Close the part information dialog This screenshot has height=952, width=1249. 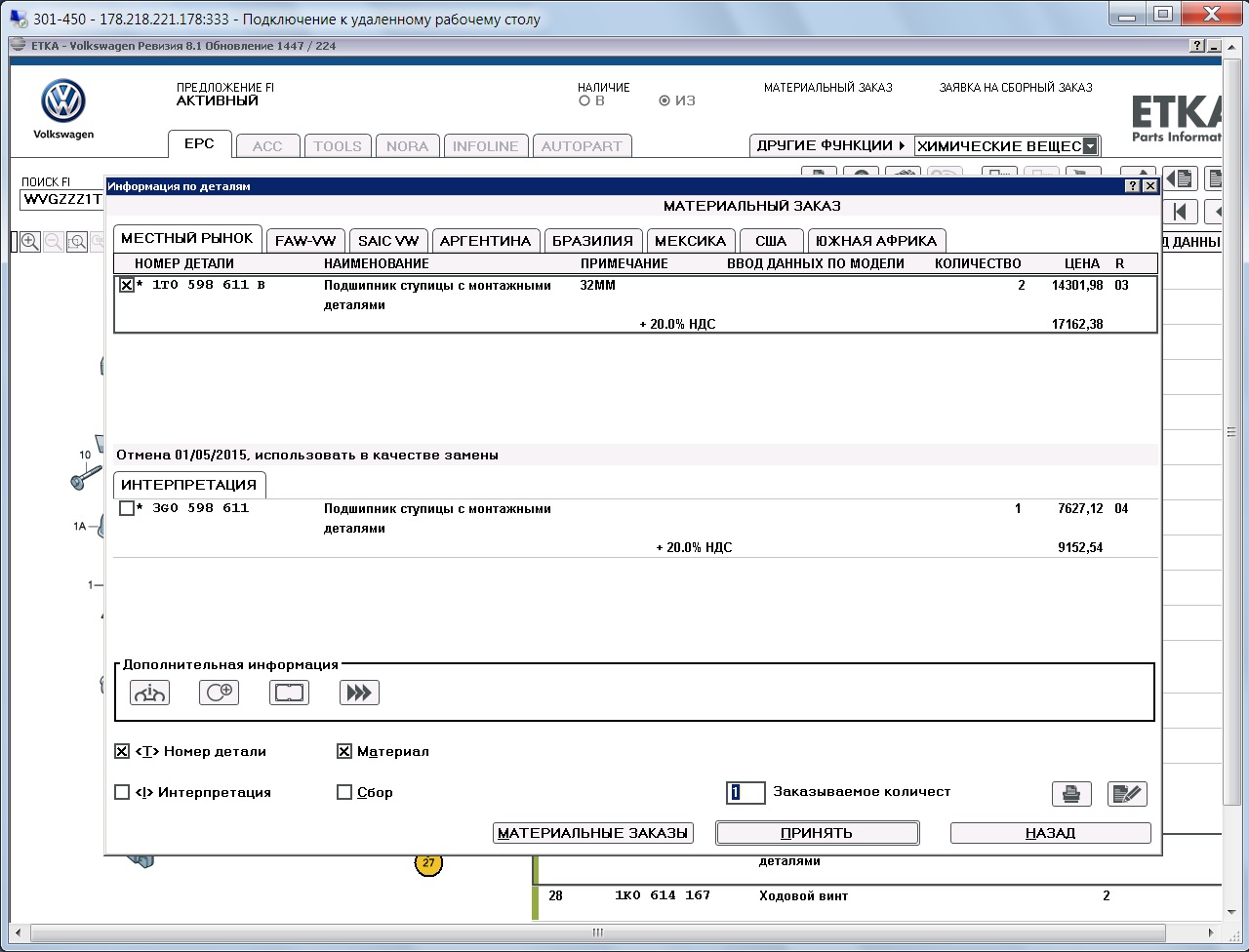1149,185
